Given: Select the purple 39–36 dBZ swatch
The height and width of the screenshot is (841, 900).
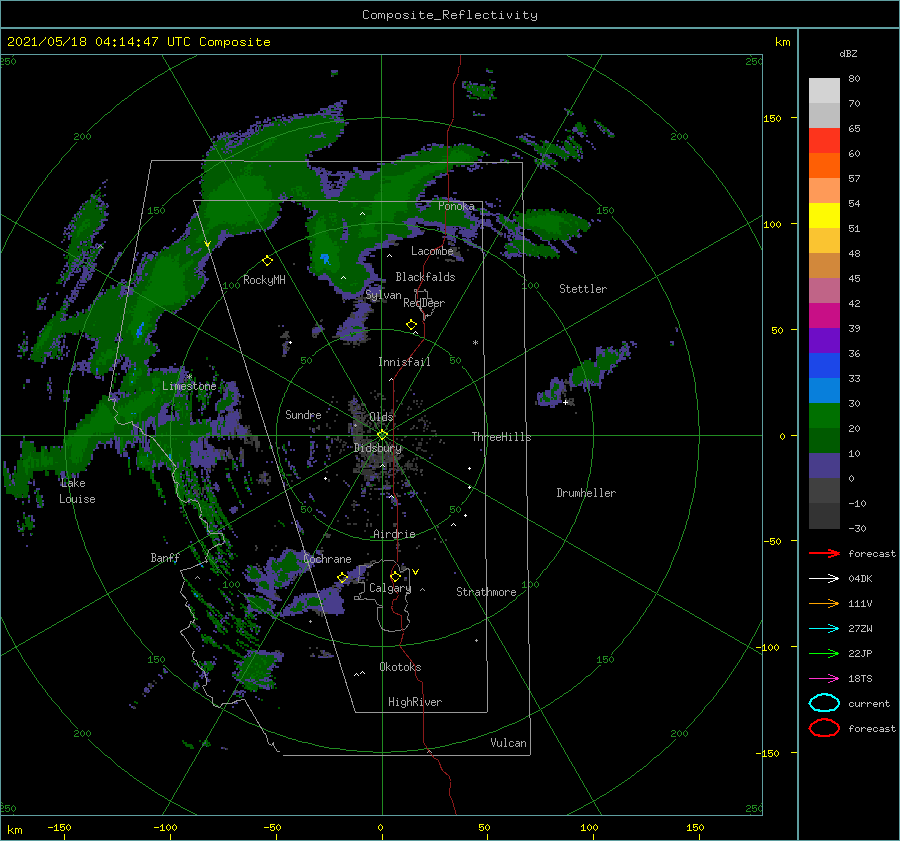Looking at the screenshot, I should (824, 341).
